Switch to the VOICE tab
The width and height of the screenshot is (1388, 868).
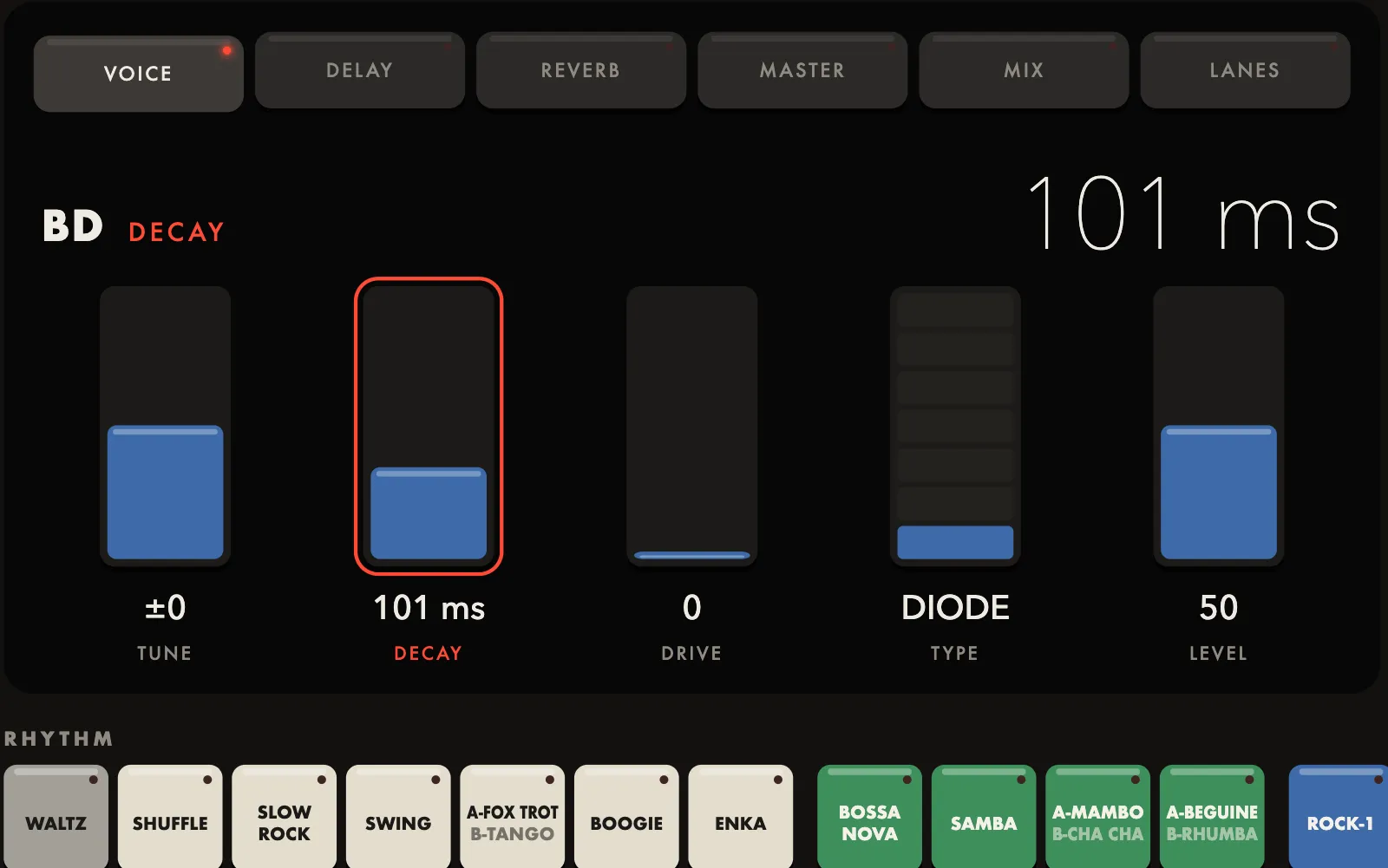tap(138, 73)
